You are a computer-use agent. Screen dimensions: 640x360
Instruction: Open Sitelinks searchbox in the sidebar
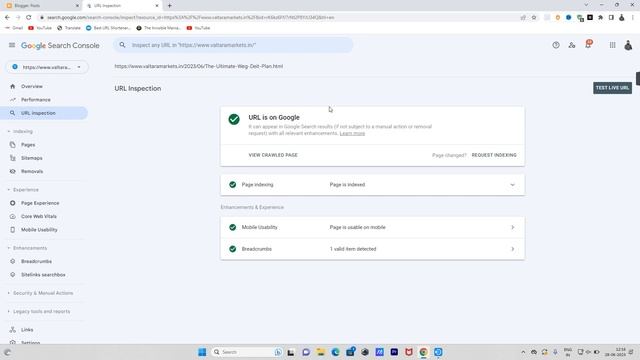(44, 275)
